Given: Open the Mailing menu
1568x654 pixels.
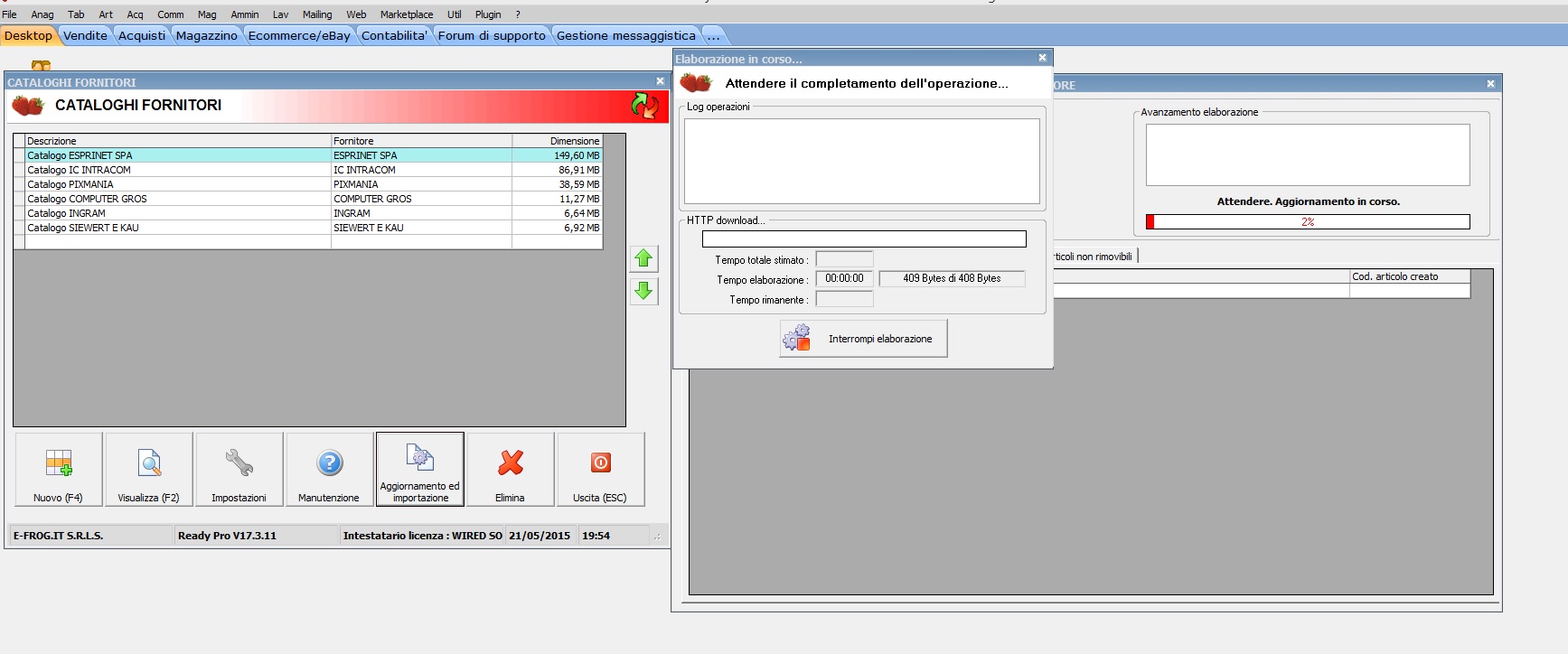Looking at the screenshot, I should pos(317,14).
